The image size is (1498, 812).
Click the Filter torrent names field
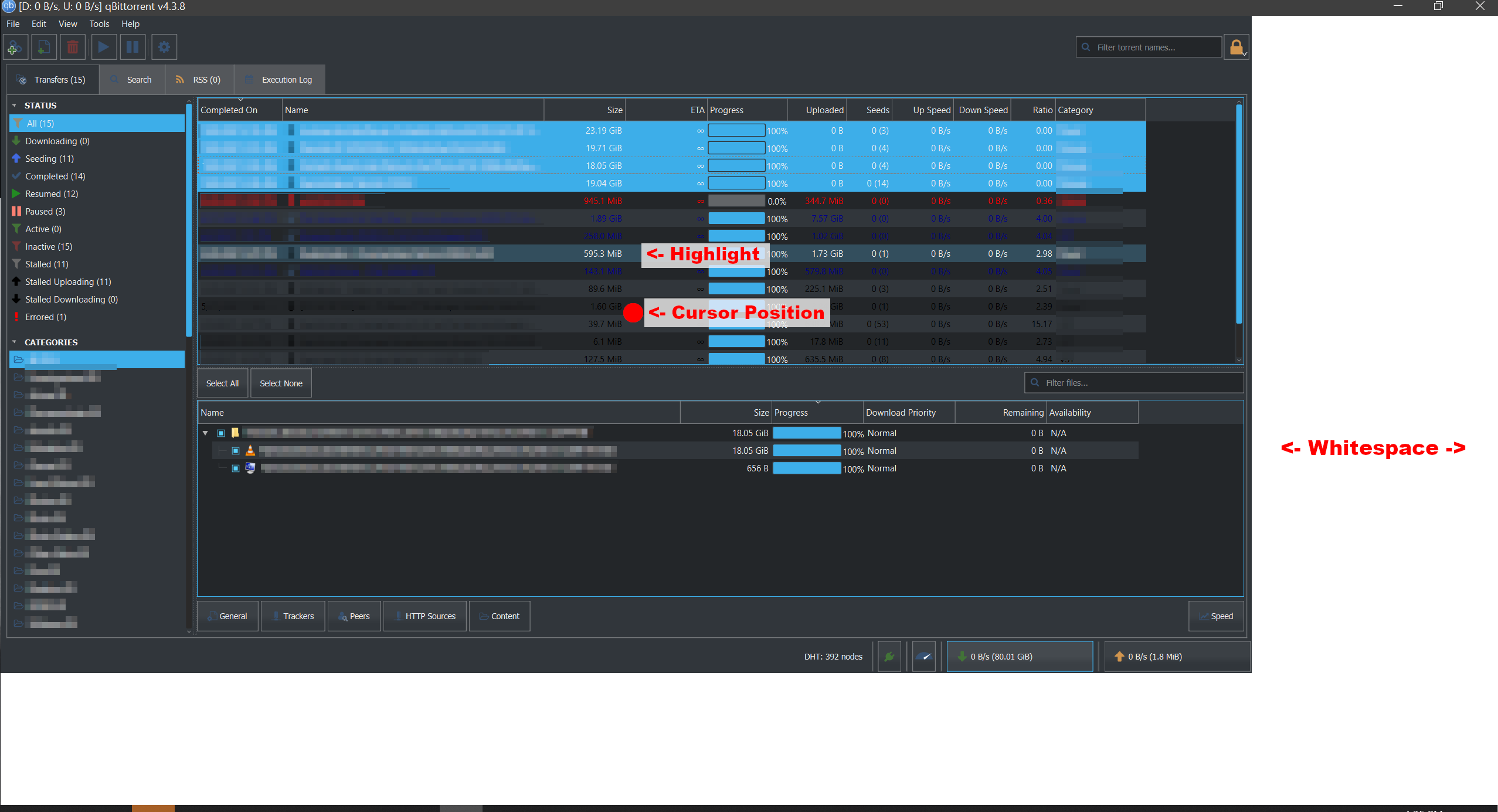tap(1149, 47)
